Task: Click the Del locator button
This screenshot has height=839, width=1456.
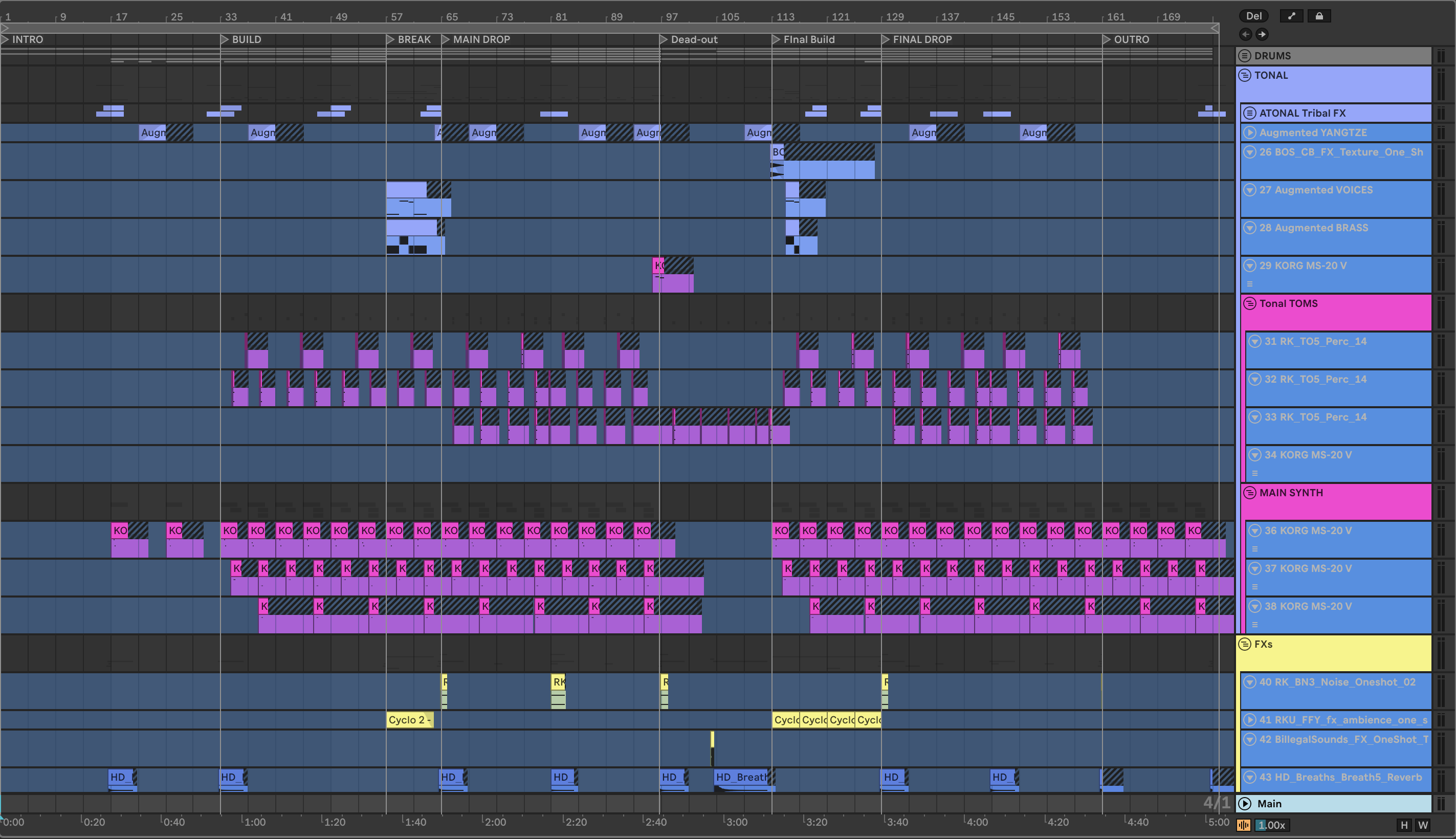Action: click(1254, 16)
